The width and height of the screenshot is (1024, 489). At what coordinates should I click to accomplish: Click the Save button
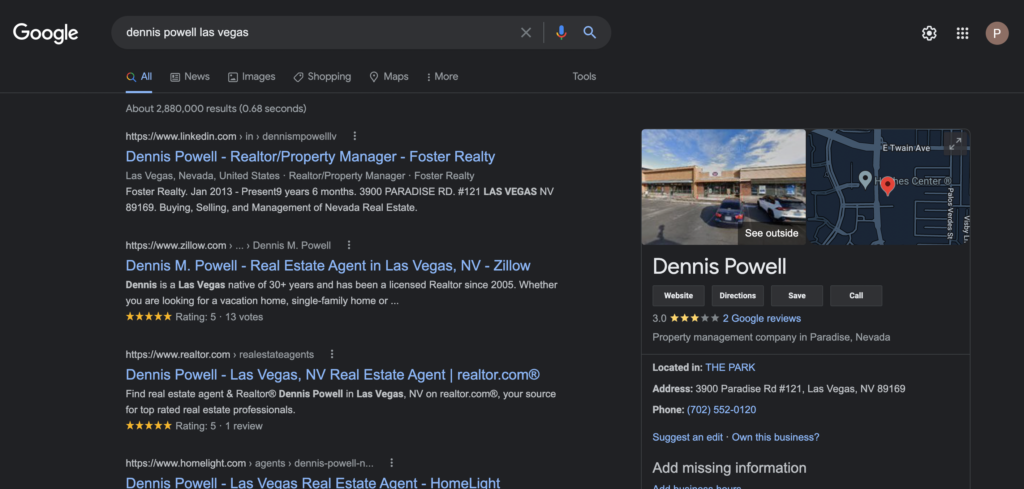pyautogui.click(x=797, y=296)
